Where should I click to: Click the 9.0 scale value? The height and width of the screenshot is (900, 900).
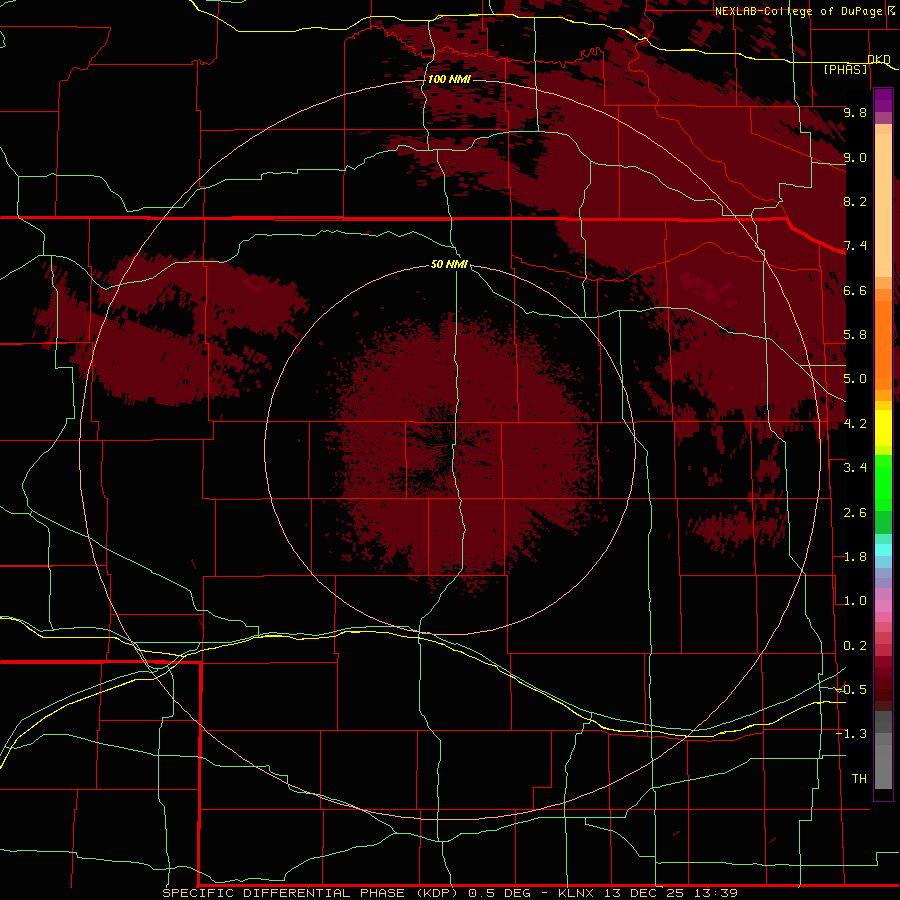pyautogui.click(x=855, y=157)
